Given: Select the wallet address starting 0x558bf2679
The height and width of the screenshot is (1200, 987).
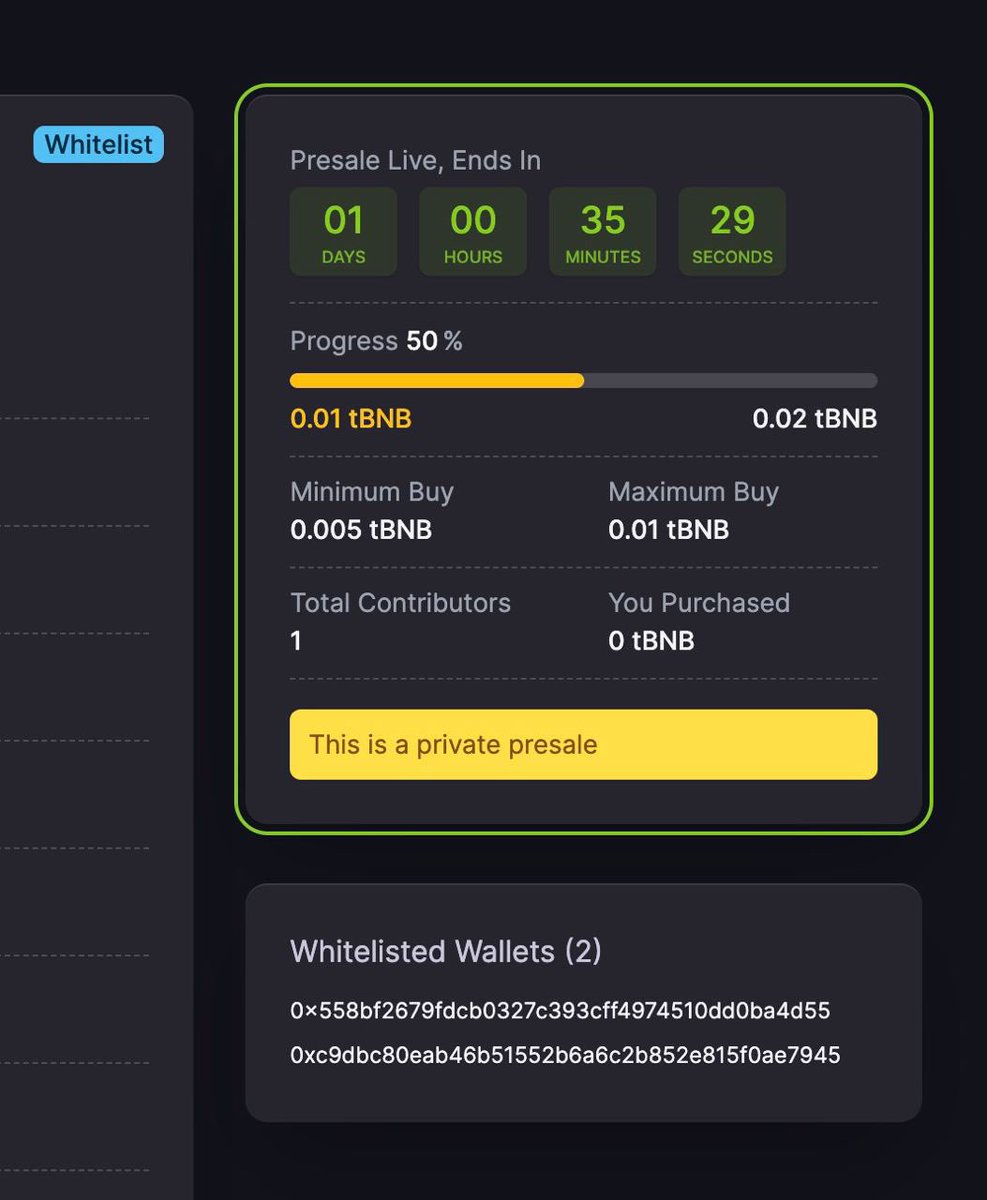Looking at the screenshot, I should click(x=560, y=1011).
